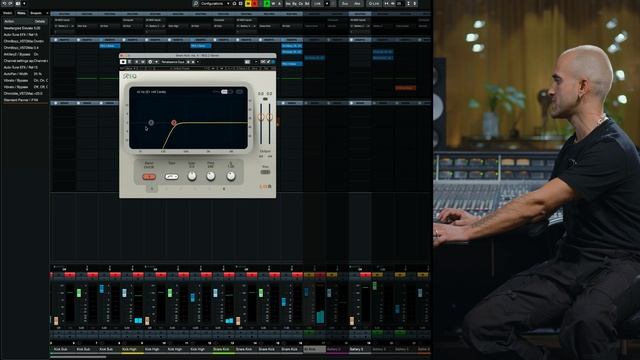Click the green listen button in top toolbar

[x=267, y=3]
